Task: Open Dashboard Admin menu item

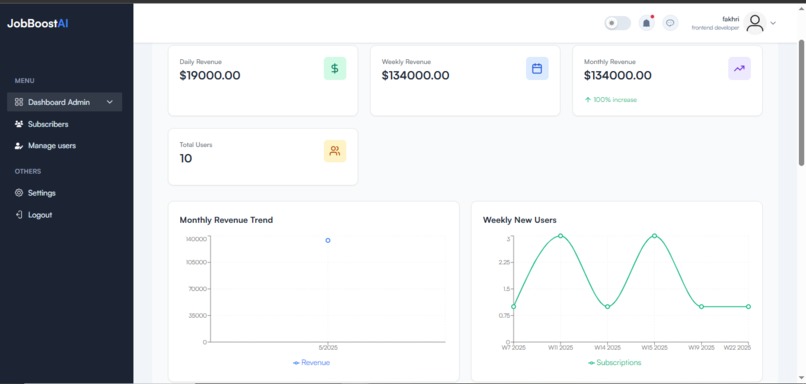Action: (64, 102)
